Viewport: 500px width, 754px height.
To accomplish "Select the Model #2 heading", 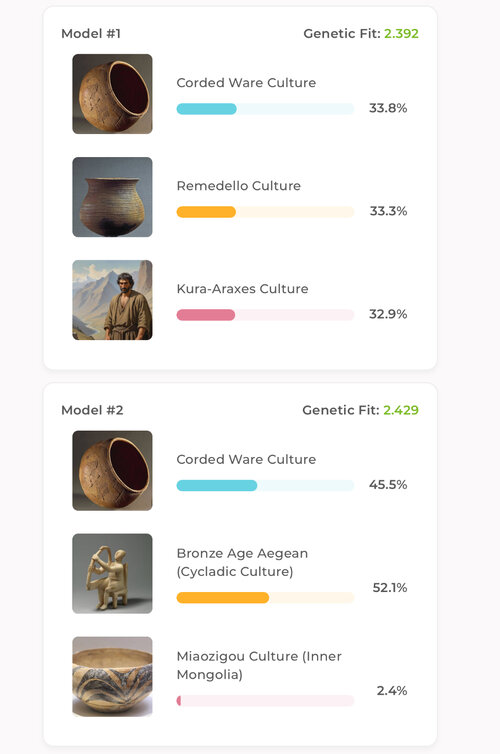I will click(x=92, y=410).
